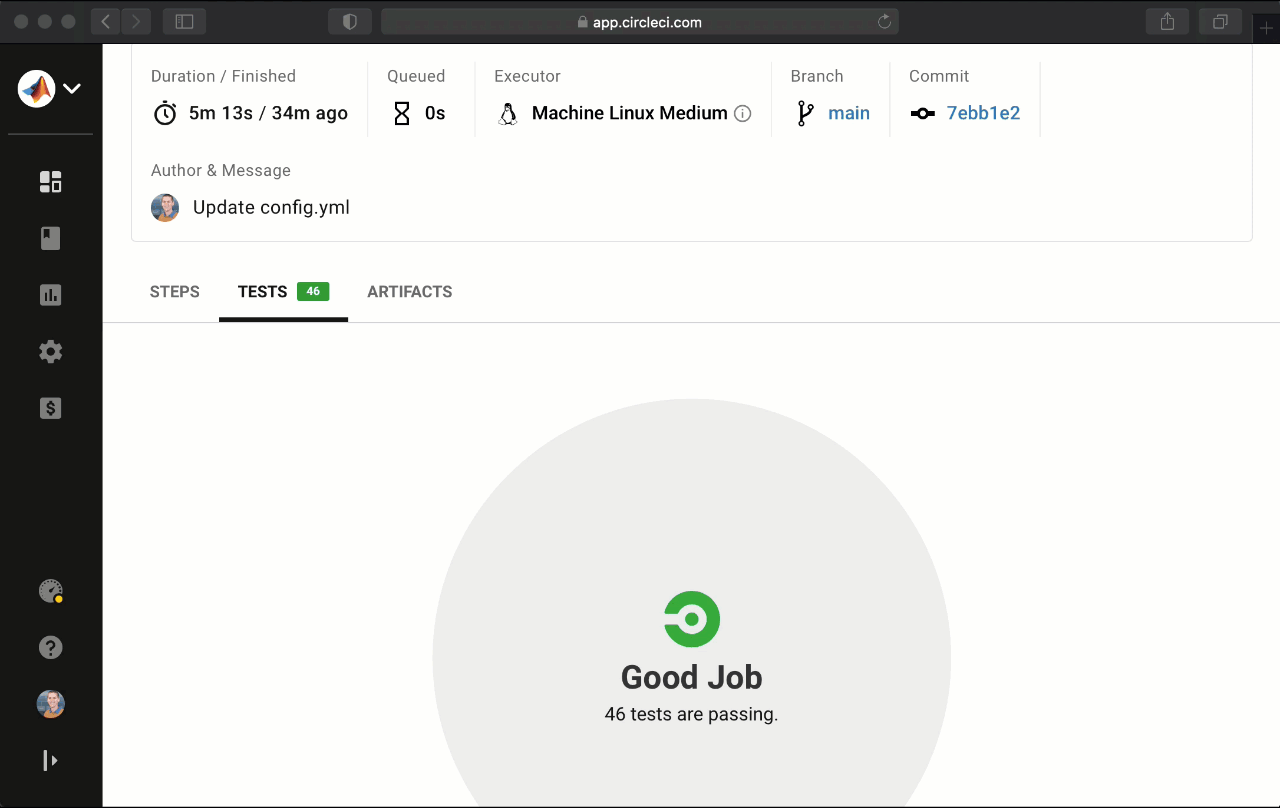Switch to the ARTIFACTS tab
The width and height of the screenshot is (1280, 808).
click(x=409, y=292)
